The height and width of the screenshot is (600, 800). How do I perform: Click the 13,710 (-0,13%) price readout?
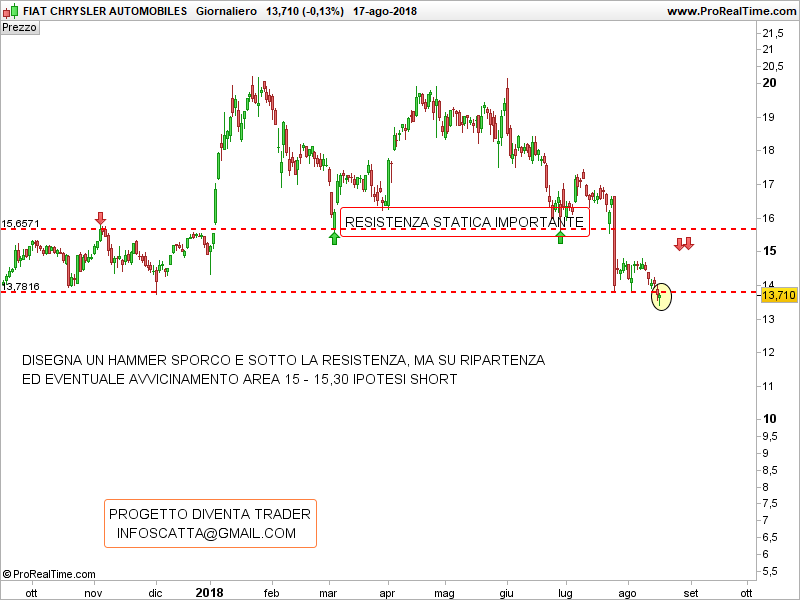[x=305, y=11]
